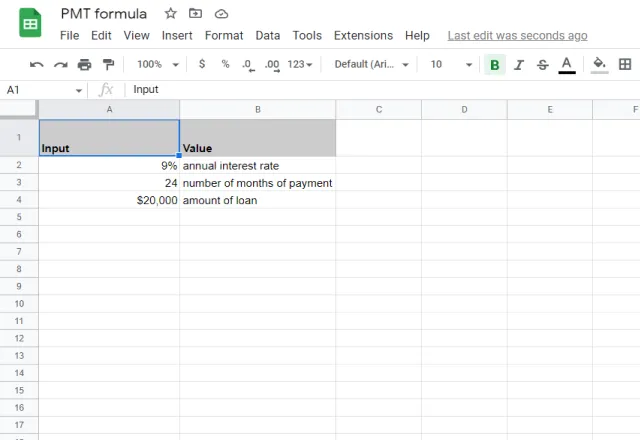The height and width of the screenshot is (440, 640).
Task: Open the fill color picker
Action: [599, 64]
